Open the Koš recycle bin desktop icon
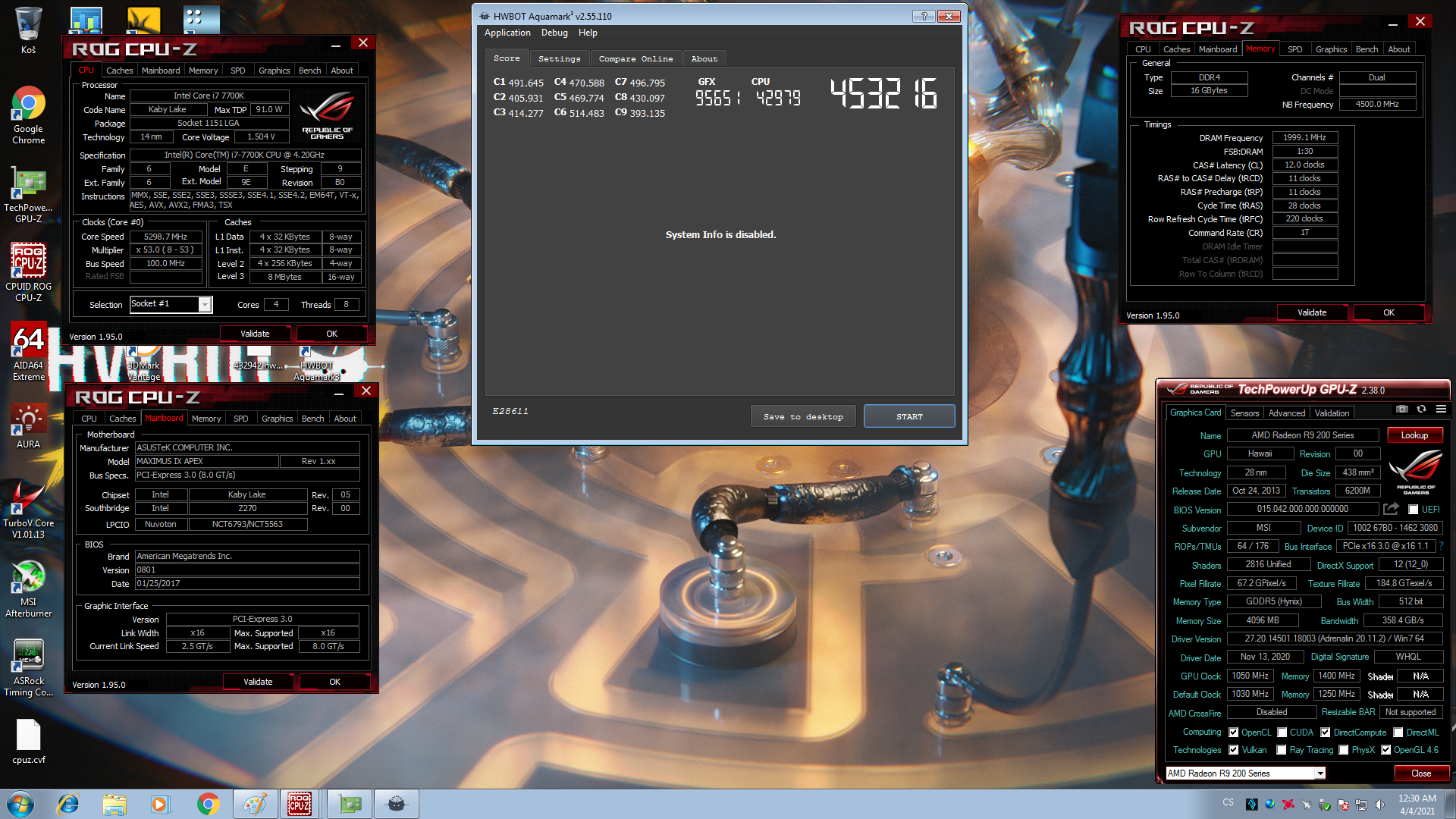The width and height of the screenshot is (1456, 819). [28, 30]
